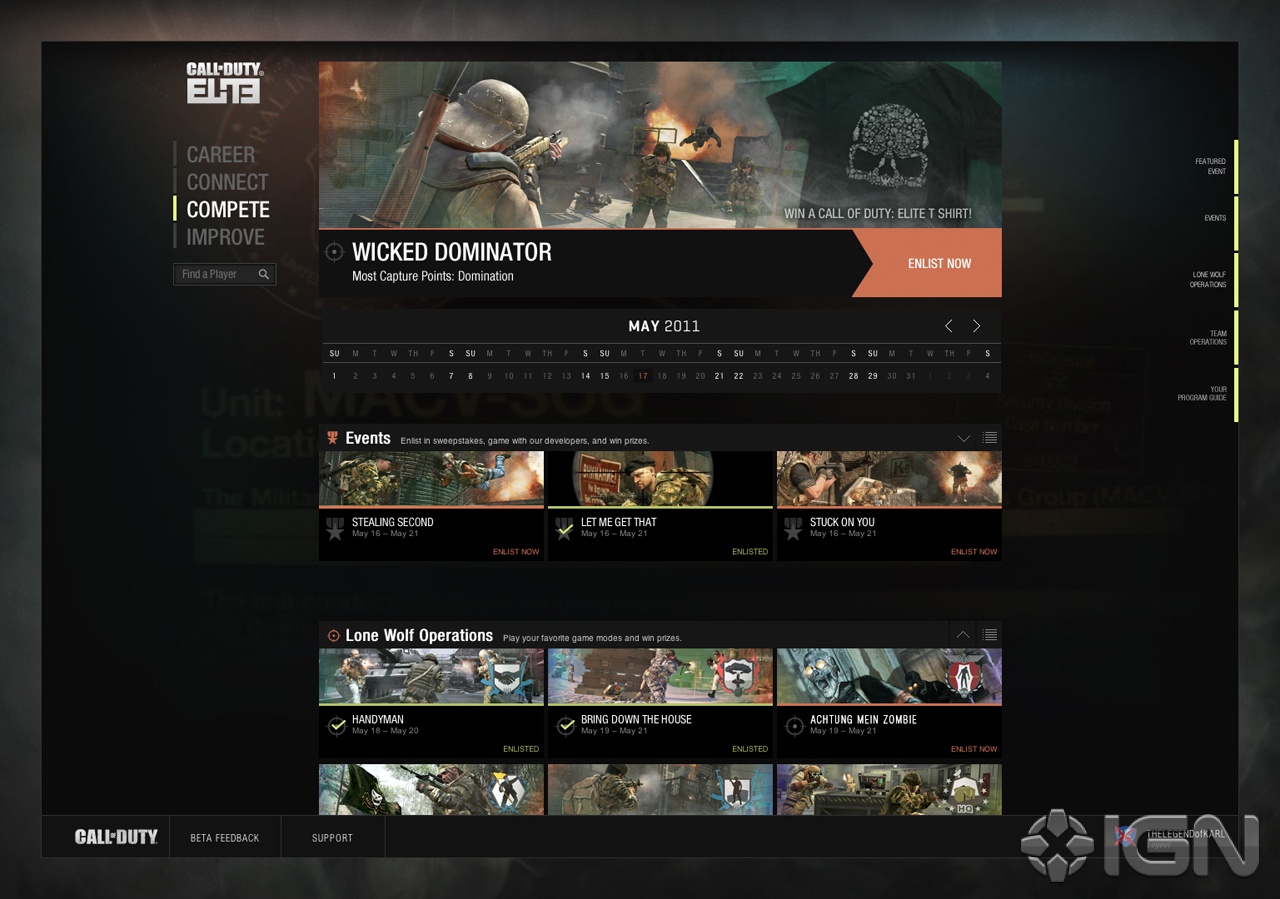Switch Events section to list view
Image resolution: width=1280 pixels, height=899 pixels.
point(989,438)
